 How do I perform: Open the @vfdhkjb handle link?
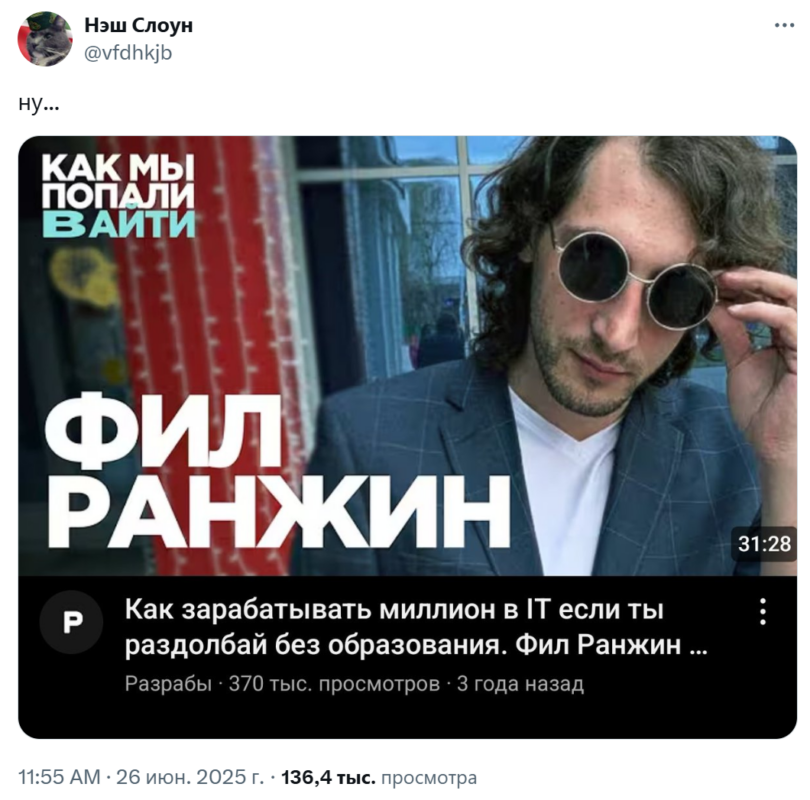coord(128,53)
